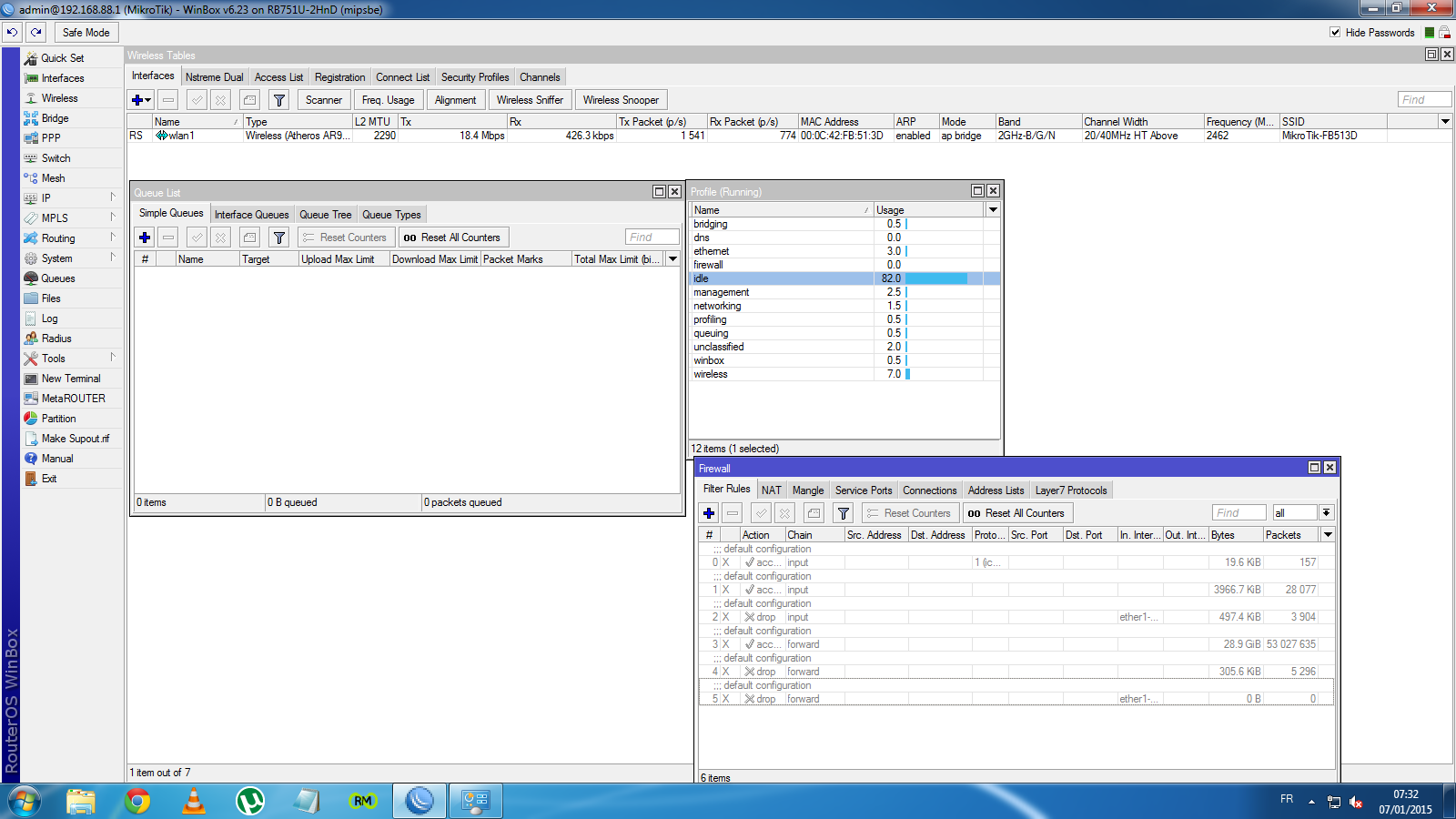Open the PPP section
The image size is (1456, 819).
[51, 138]
